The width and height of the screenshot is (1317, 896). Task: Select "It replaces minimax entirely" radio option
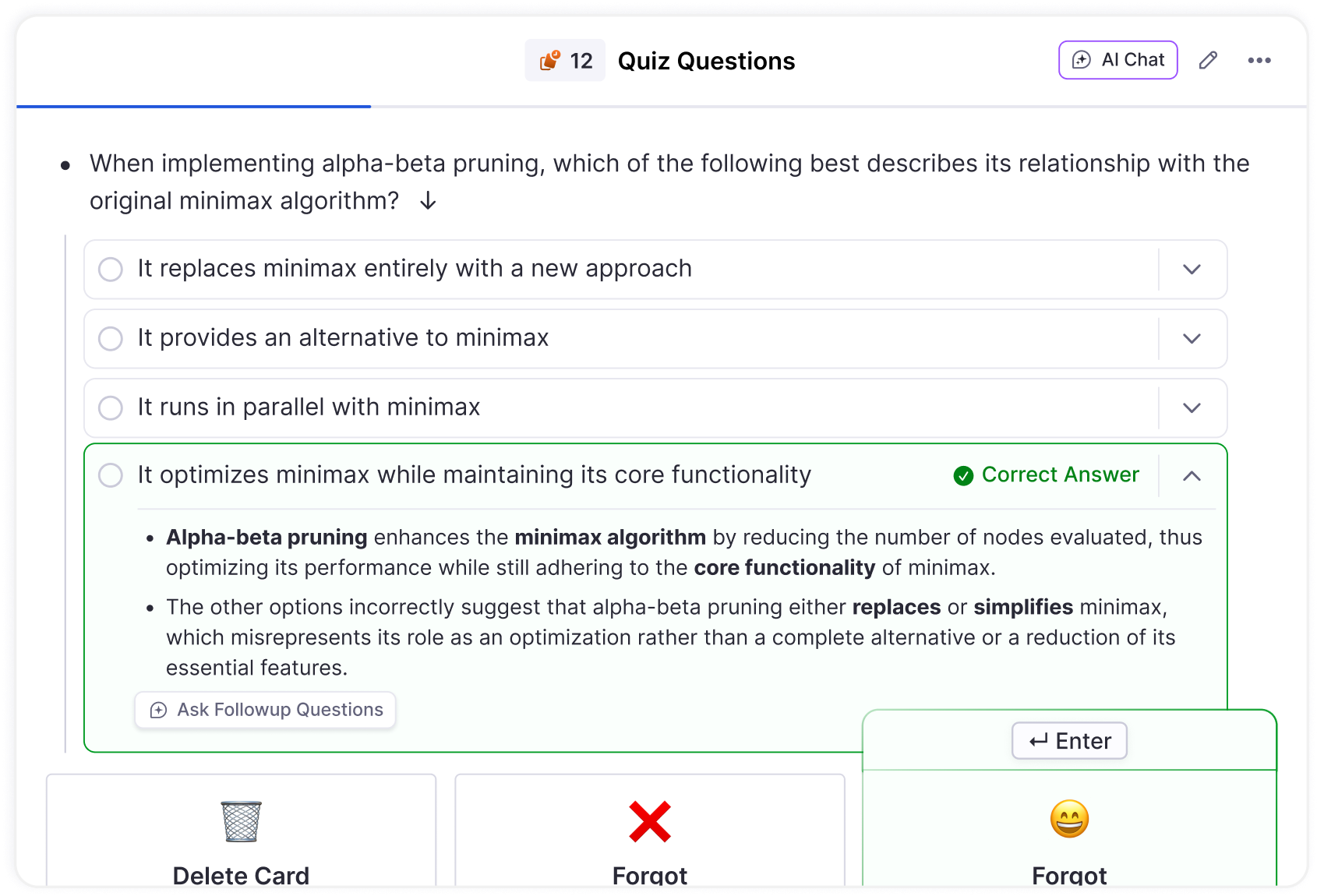tap(111, 270)
